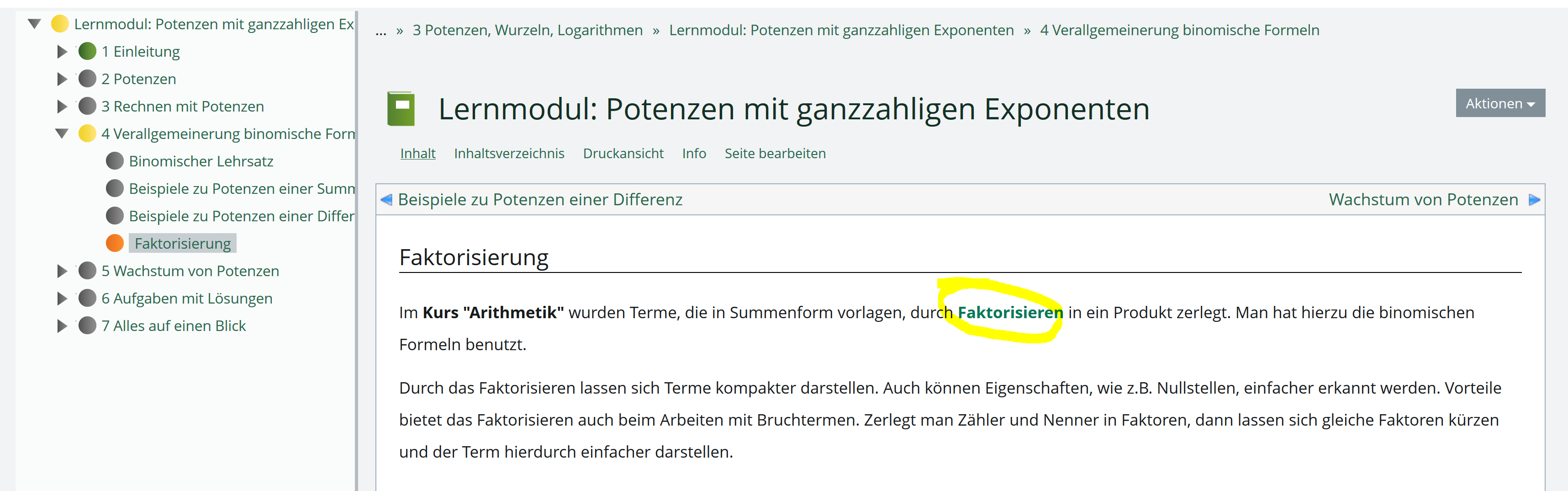1568x491 pixels.
Task: Click yellow status circle of Lernmodul root
Action: (x=60, y=24)
